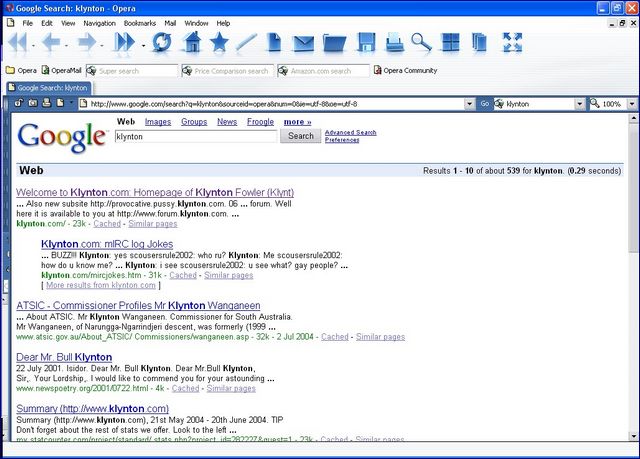Open the Bookmarks menu
Screen dimensions: 640x459
coord(139,22)
